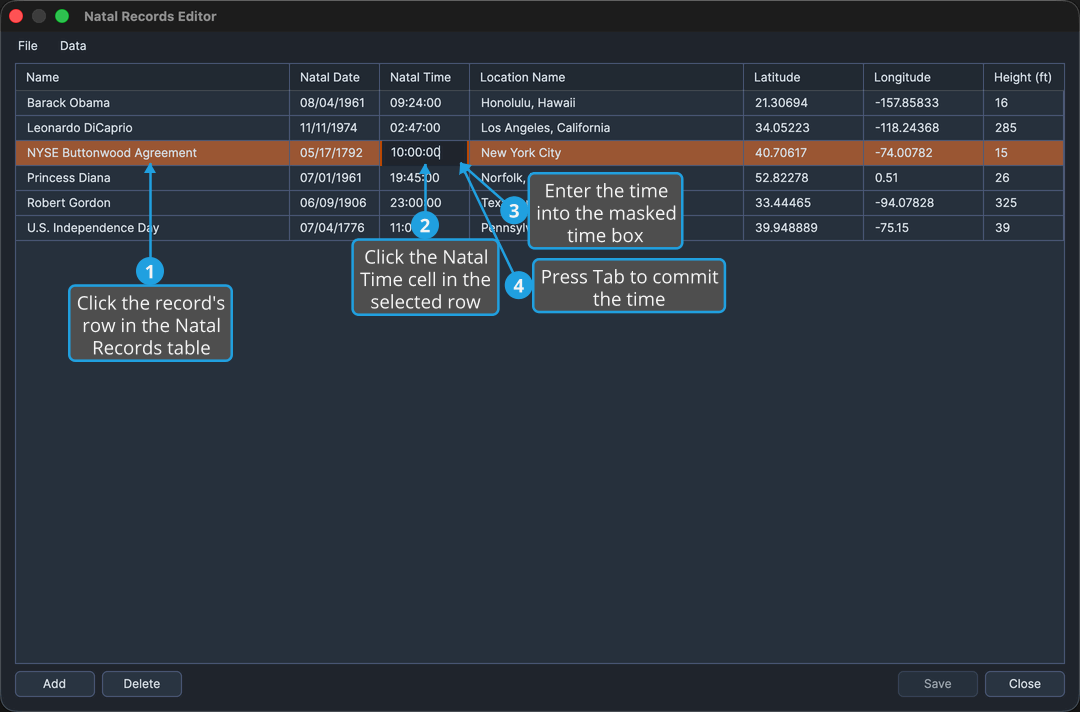Select the Robert Gordon name cell
1080x712 pixels.
point(152,202)
